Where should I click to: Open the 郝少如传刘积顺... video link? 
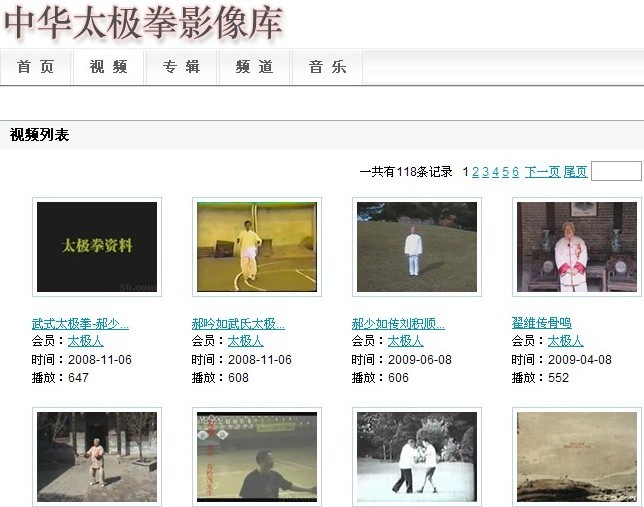398,324
